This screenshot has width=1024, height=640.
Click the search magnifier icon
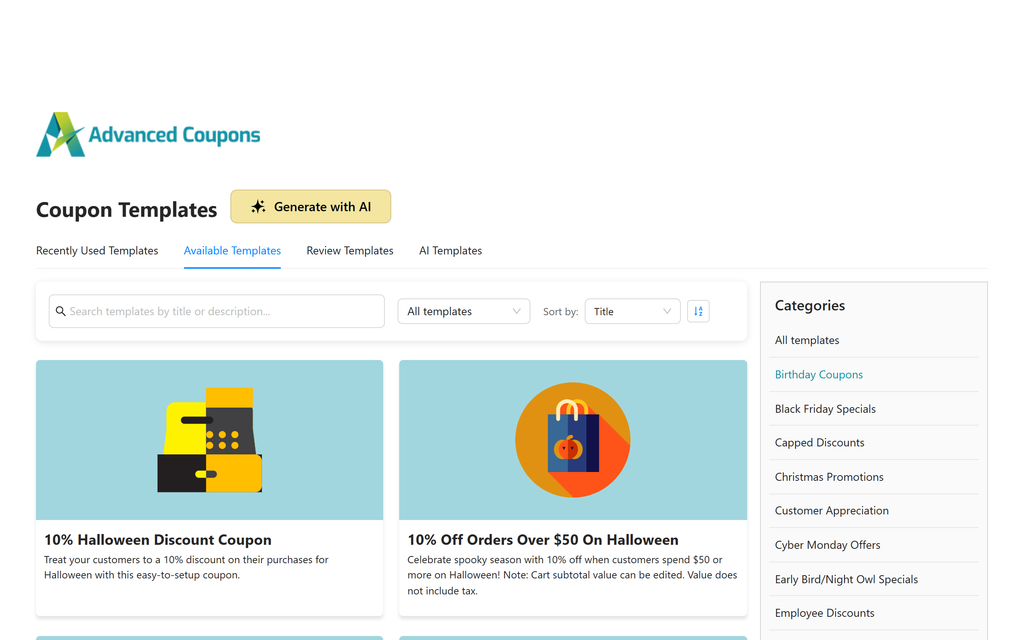pos(61,312)
